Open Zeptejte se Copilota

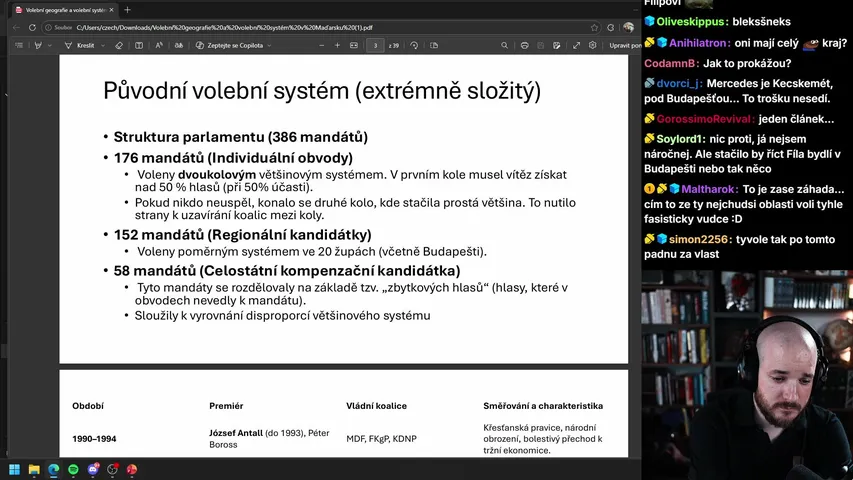(x=230, y=46)
